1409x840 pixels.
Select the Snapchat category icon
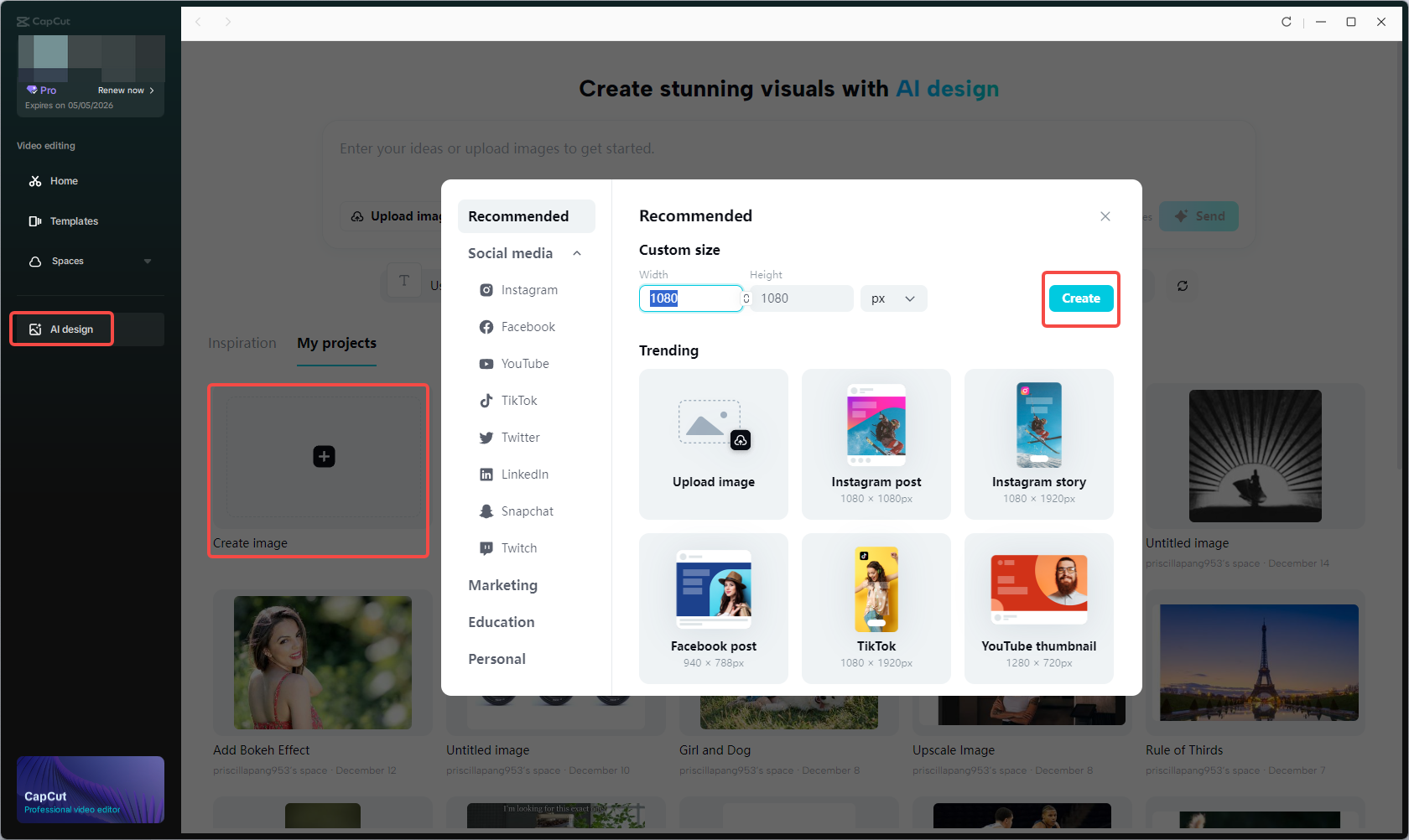tap(486, 511)
